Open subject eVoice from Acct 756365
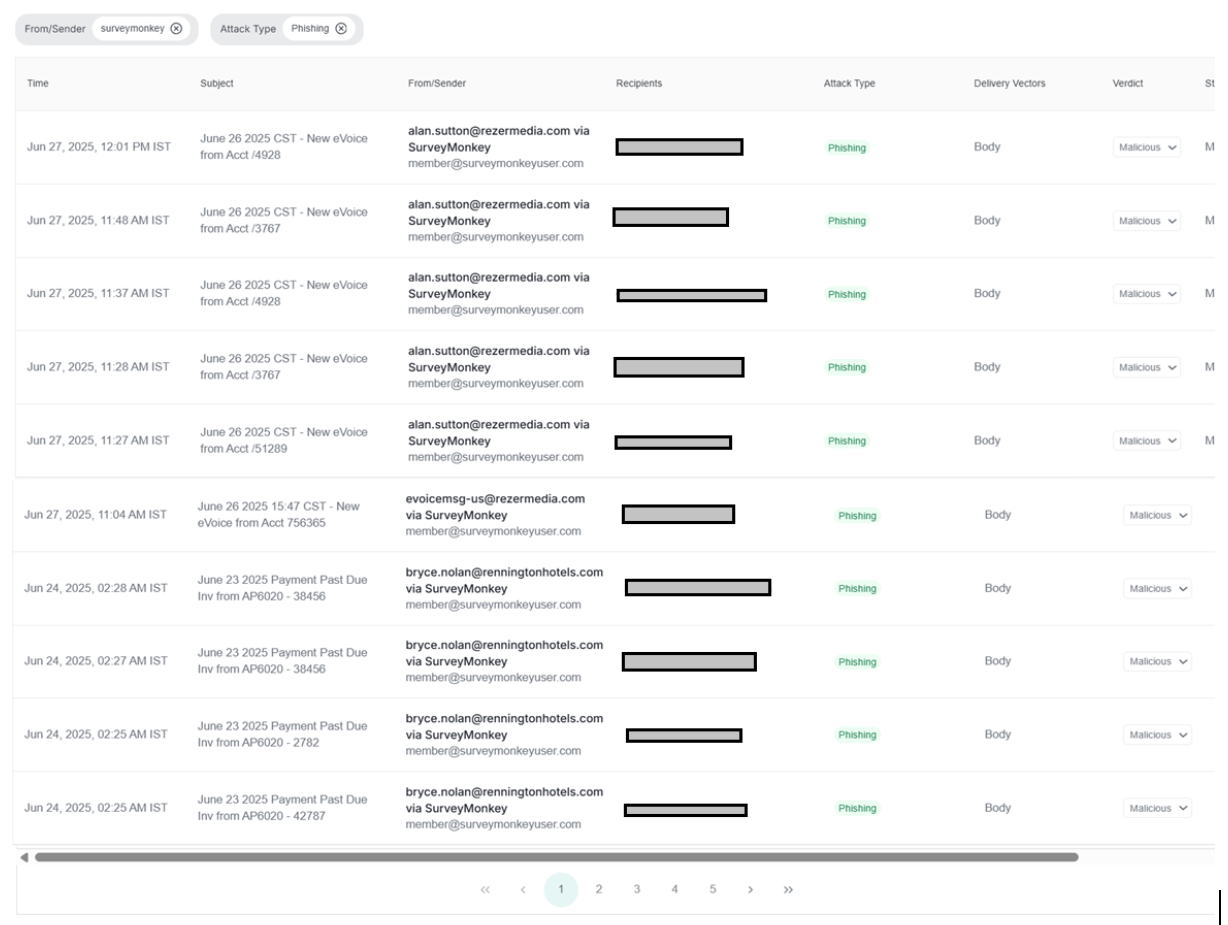 tap(279, 515)
